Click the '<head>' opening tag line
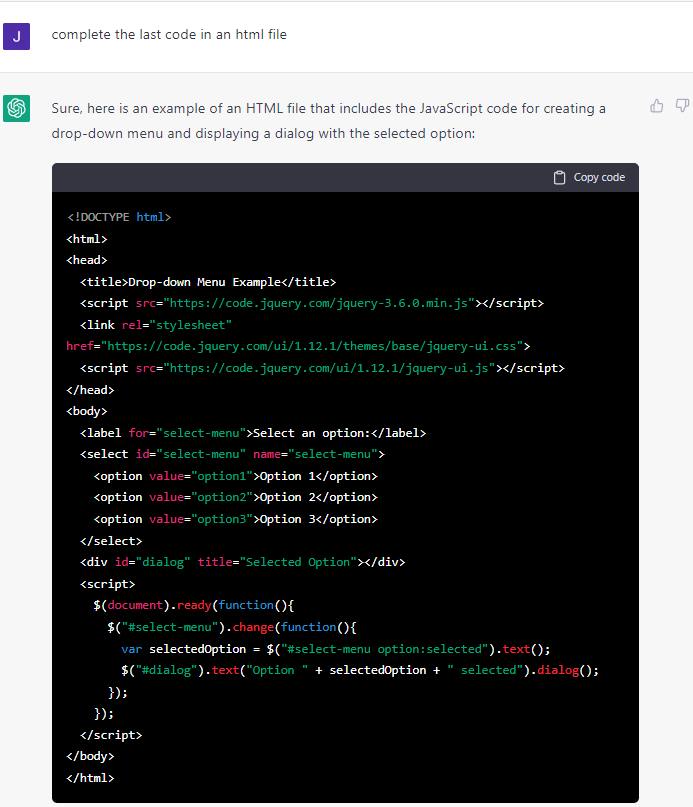The image size is (693, 807). tap(87, 260)
